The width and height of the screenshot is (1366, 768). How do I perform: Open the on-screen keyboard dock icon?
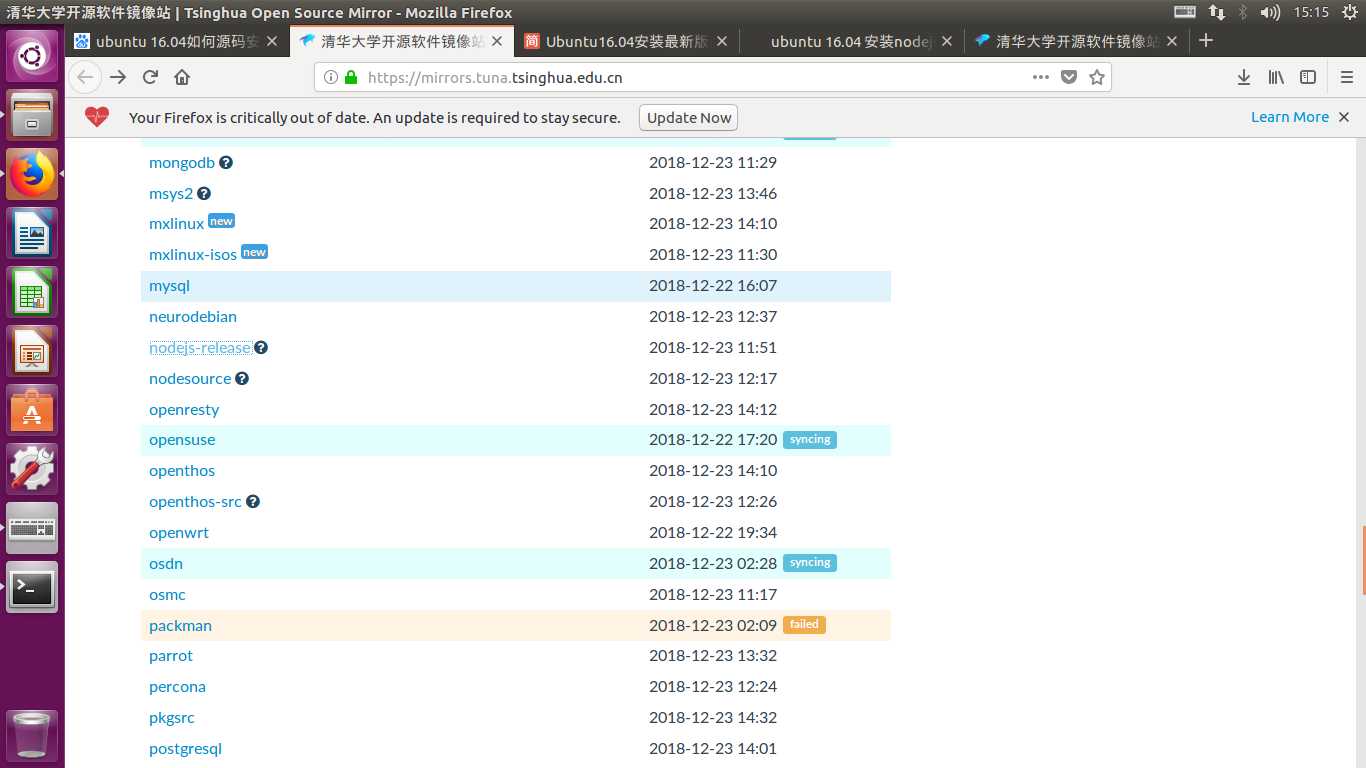point(32,528)
